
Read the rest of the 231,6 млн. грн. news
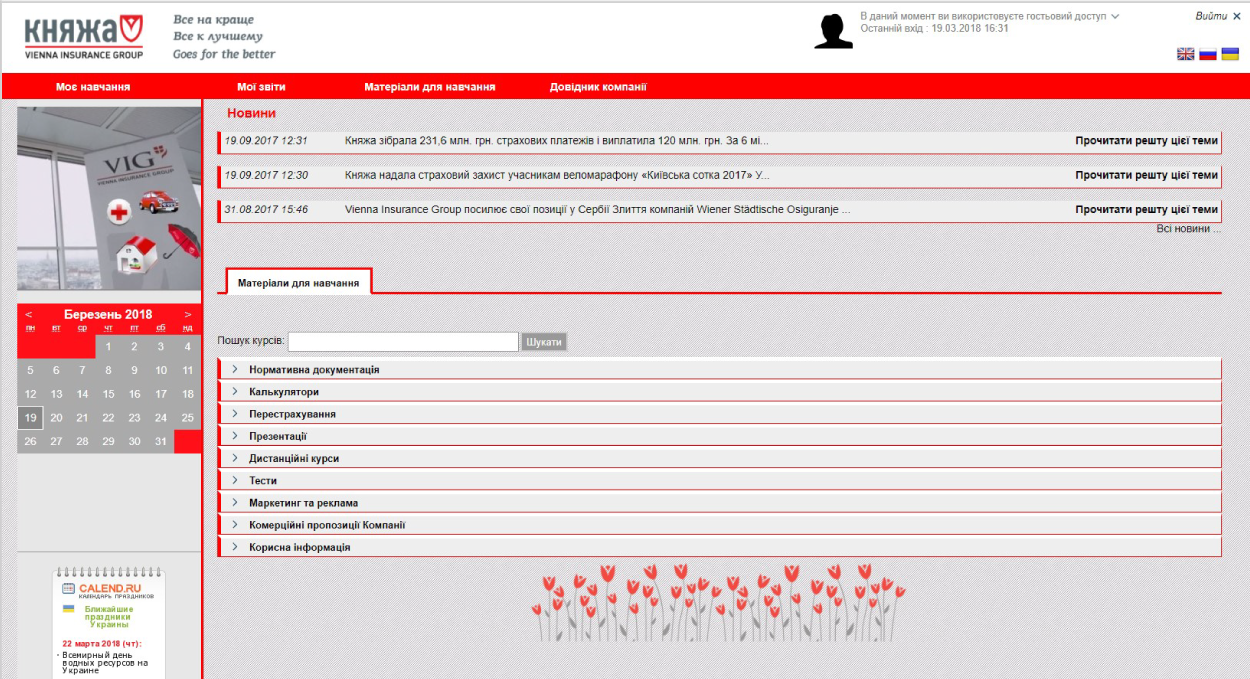tap(1147, 141)
